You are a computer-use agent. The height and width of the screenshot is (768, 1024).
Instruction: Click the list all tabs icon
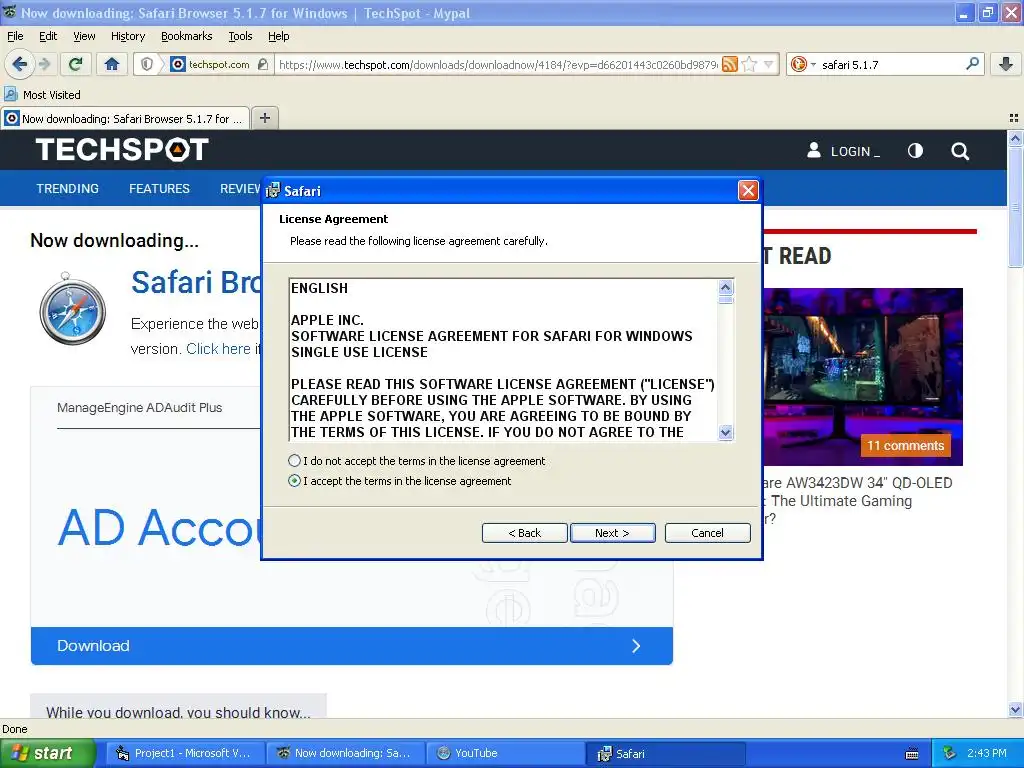1014,118
